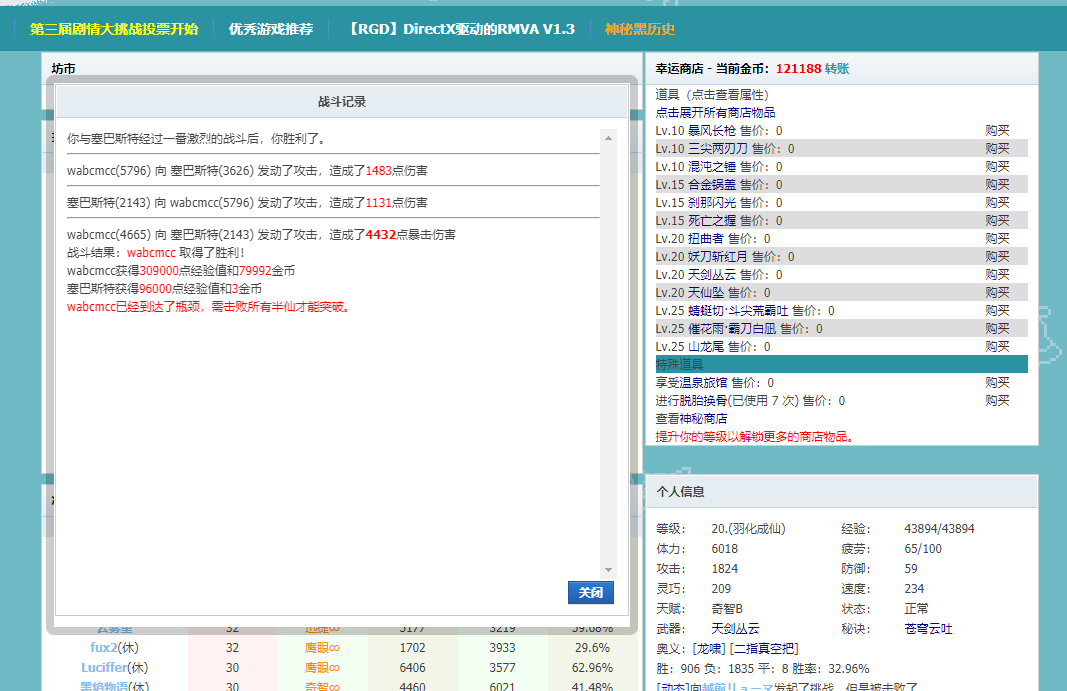The height and width of the screenshot is (691, 1067).
Task: Buy Lv.20 天仙坠
Action: click(997, 293)
